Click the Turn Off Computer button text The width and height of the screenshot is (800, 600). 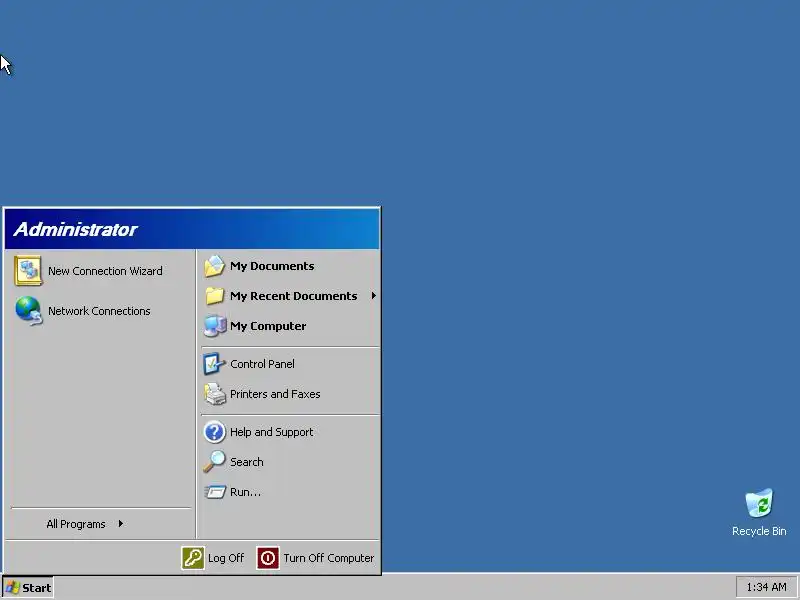click(x=329, y=558)
